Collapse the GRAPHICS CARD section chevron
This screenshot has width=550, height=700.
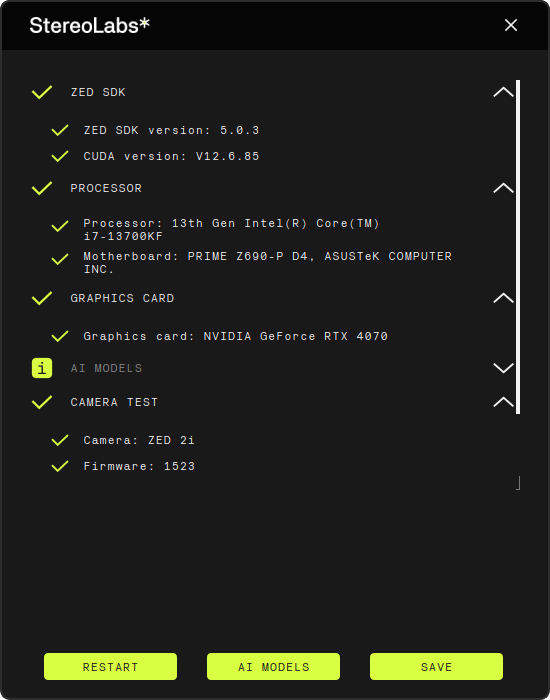click(x=504, y=298)
